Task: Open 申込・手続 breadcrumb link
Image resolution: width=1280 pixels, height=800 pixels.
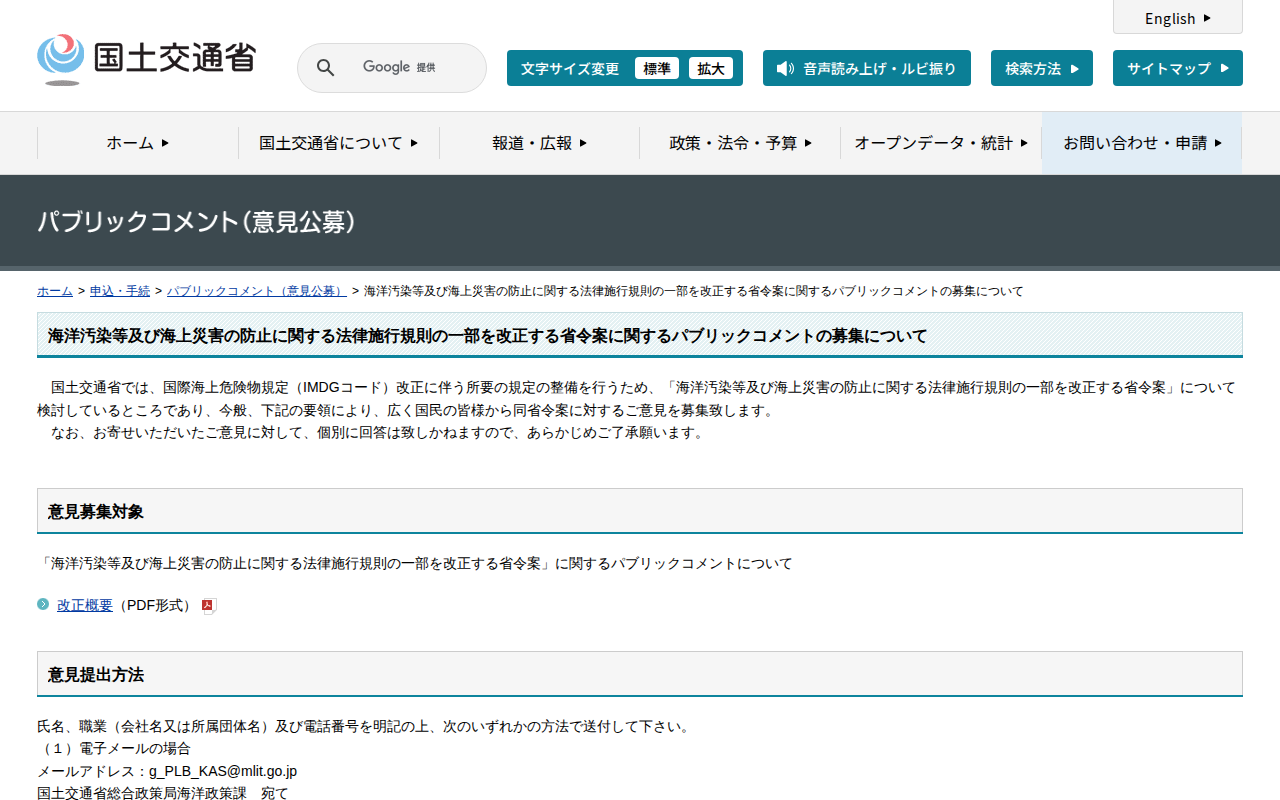Action: 120,291
